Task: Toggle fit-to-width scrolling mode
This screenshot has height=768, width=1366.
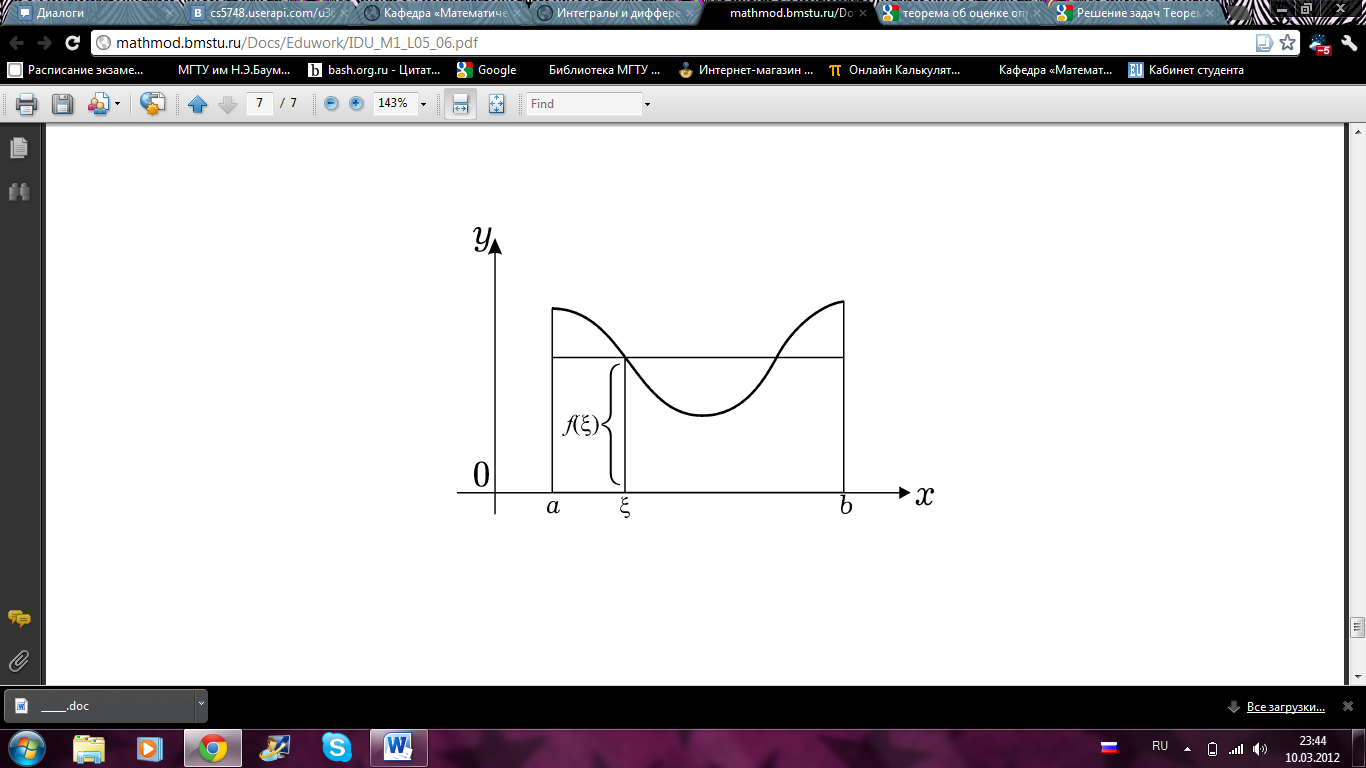Action: click(x=460, y=104)
